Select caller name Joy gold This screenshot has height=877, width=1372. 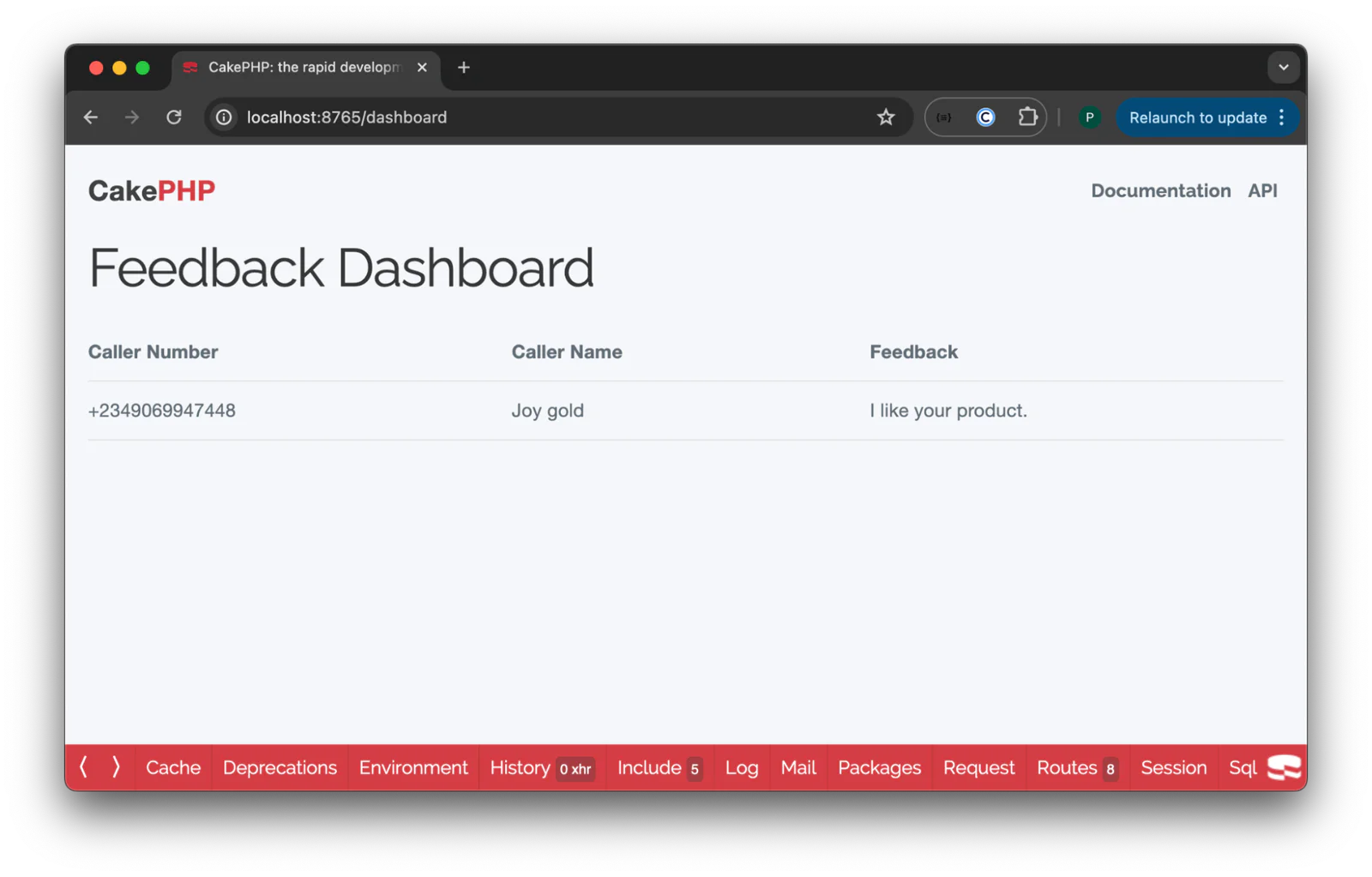(547, 411)
